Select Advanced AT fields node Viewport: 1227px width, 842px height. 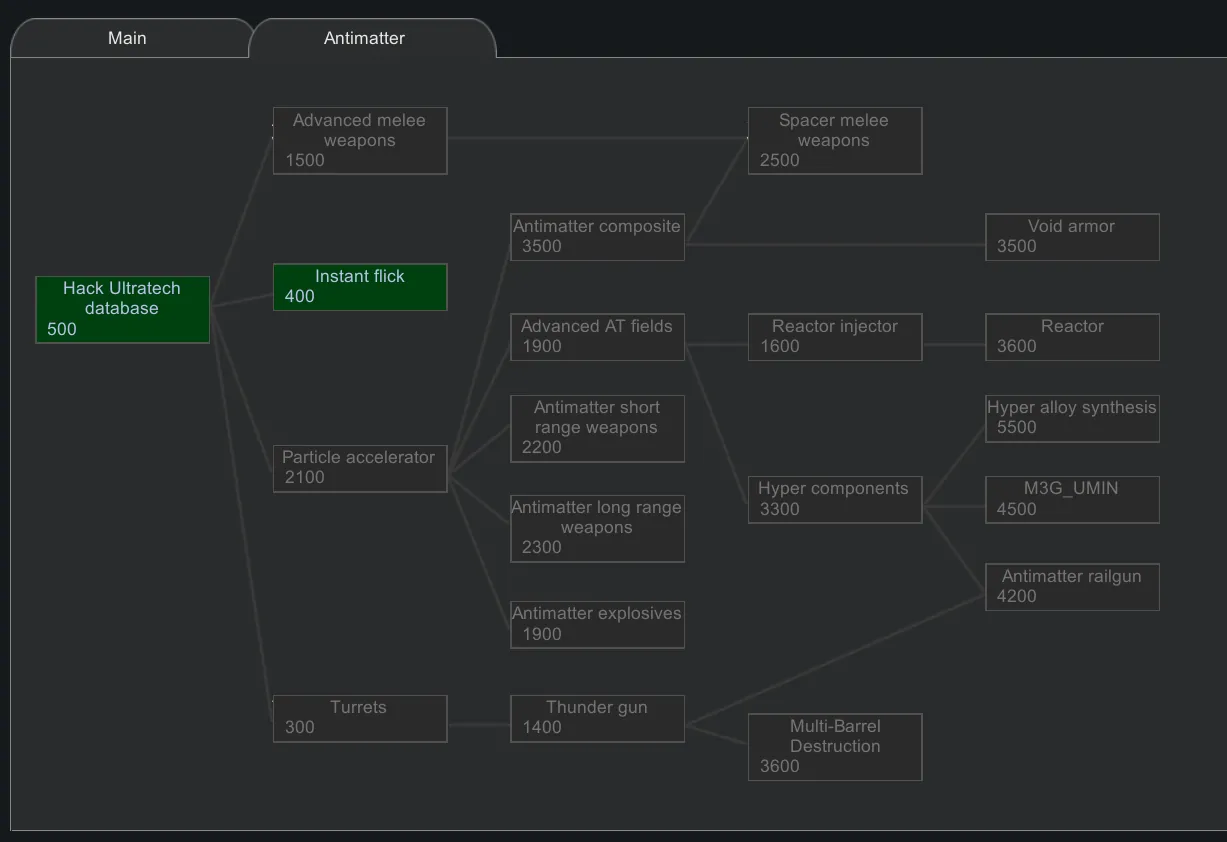[597, 337]
